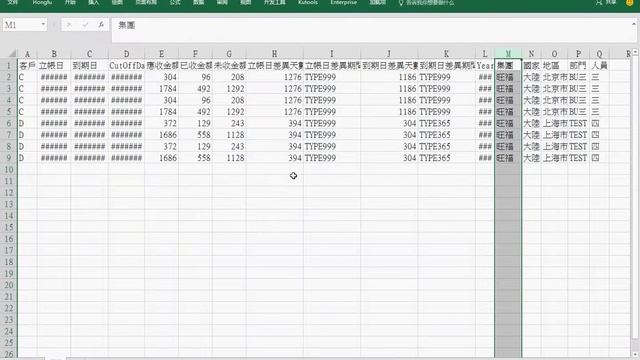Screen dimensions: 640x360
Task: Select column L header
Action: pos(485,54)
